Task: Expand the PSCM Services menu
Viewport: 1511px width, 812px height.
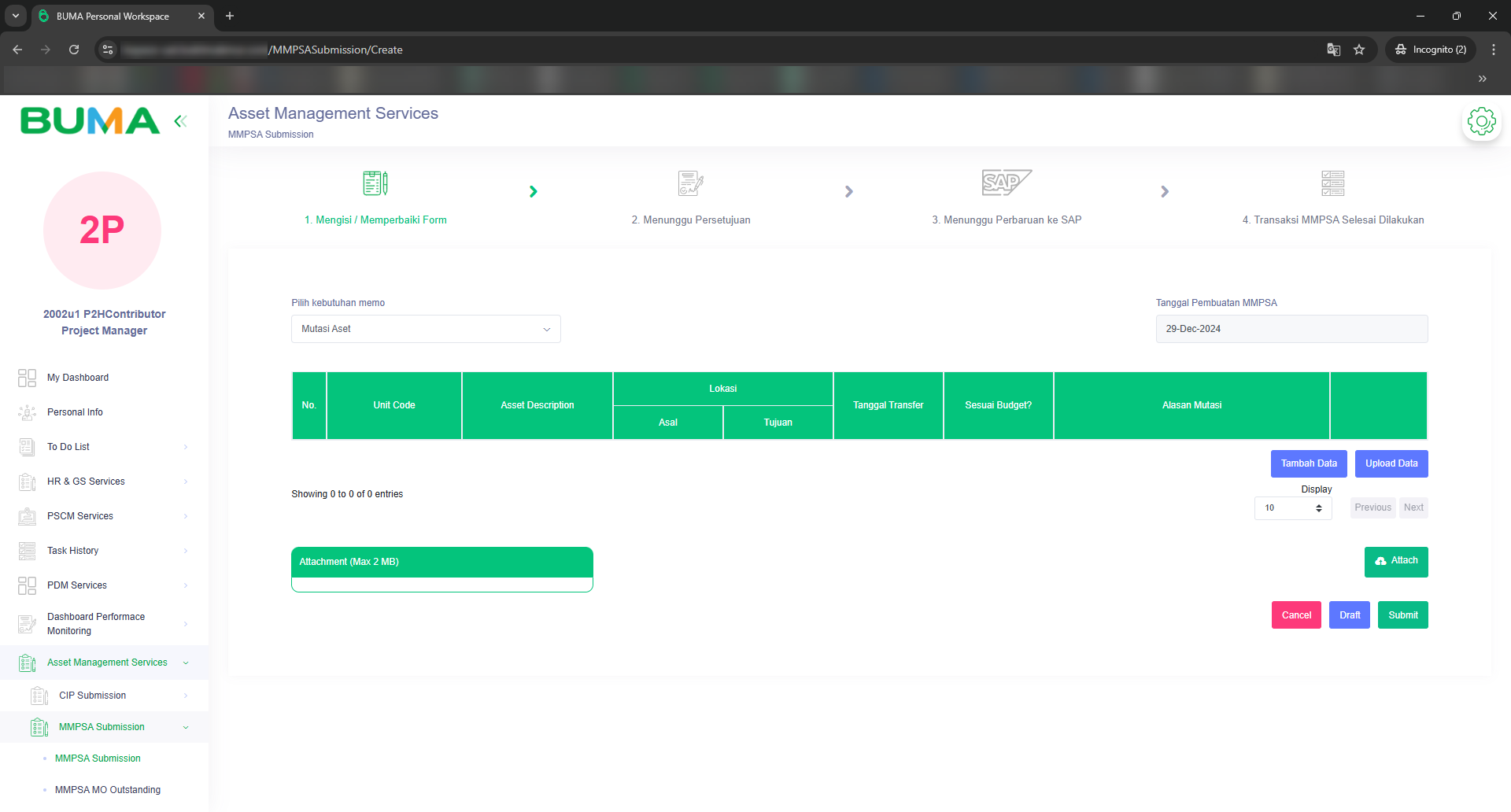Action: [80, 516]
